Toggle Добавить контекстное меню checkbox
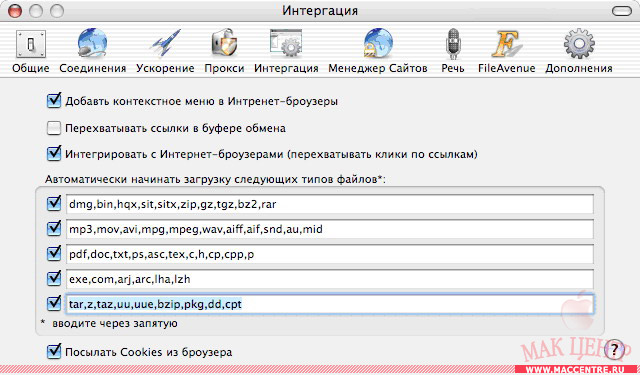Screen dimensions: 640x375 coord(54,101)
